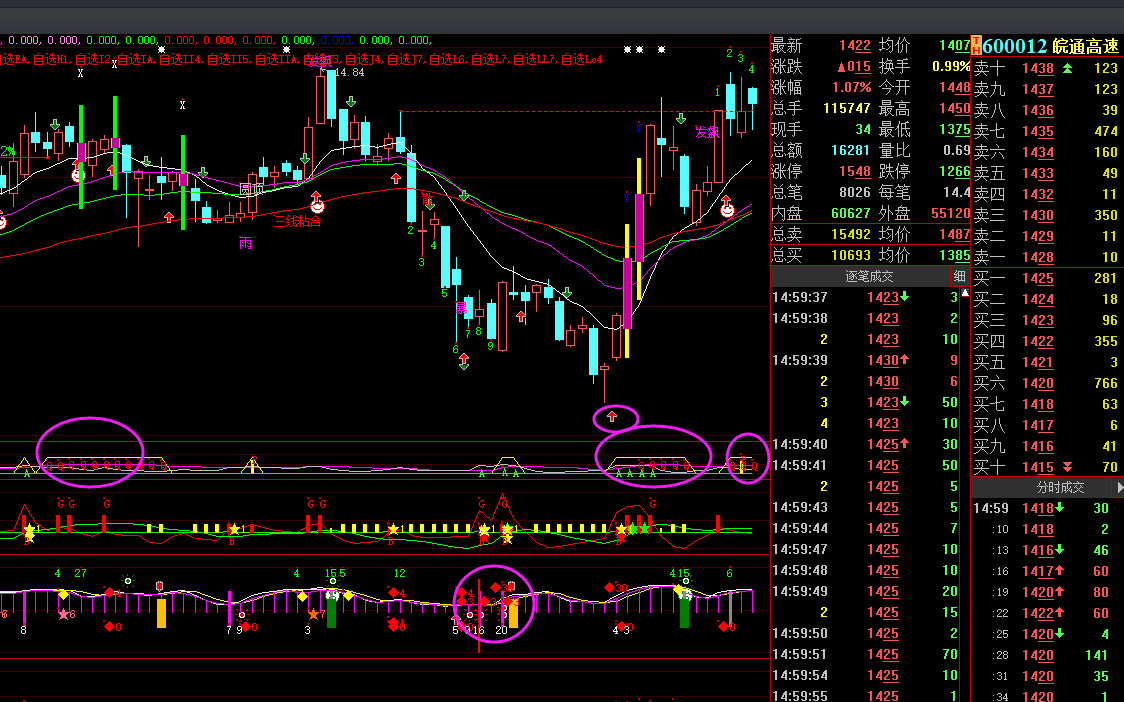Click the 涨停 price 1548
Screen dimensions: 1124x702
tap(854, 171)
